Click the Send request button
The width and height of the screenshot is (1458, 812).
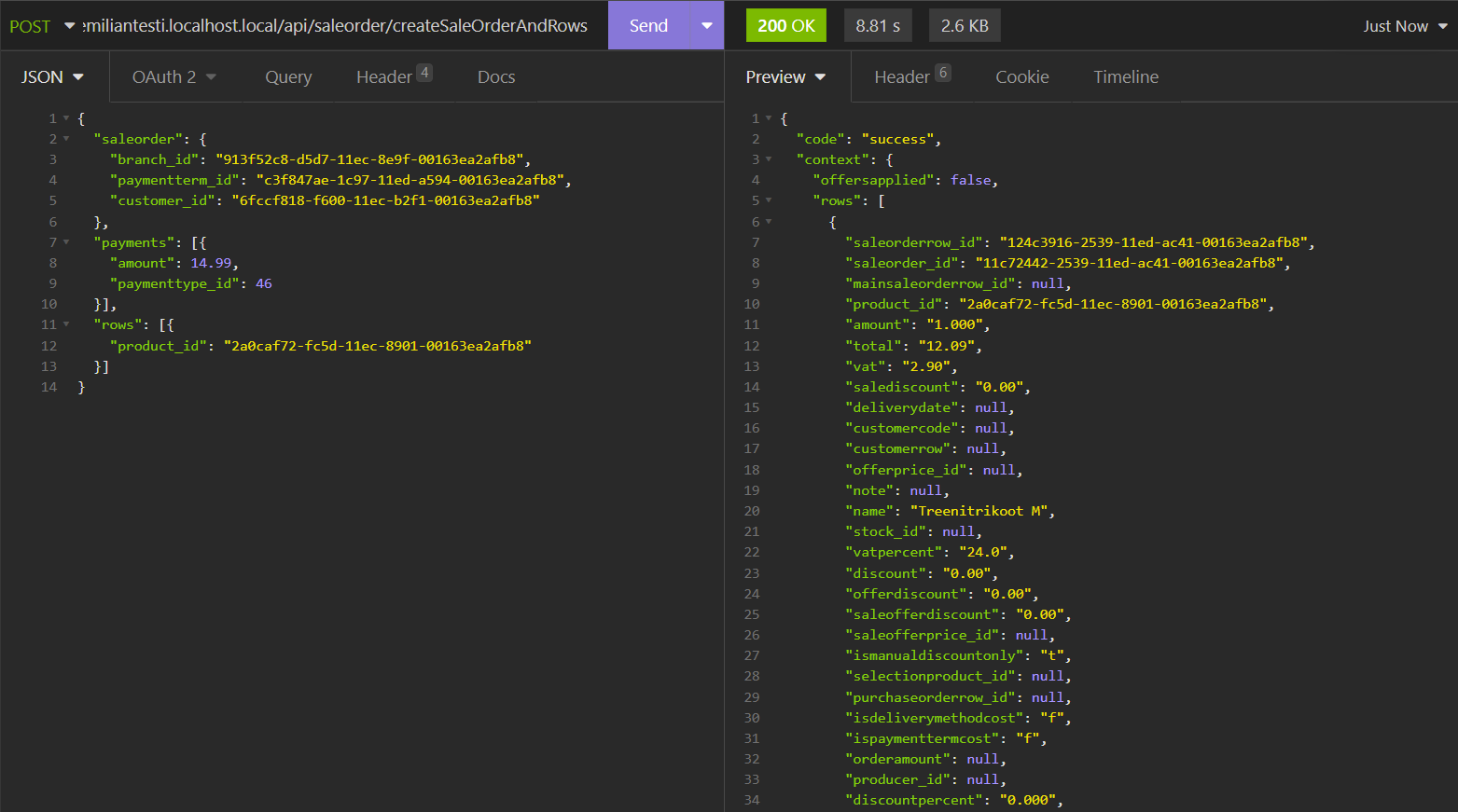[648, 26]
